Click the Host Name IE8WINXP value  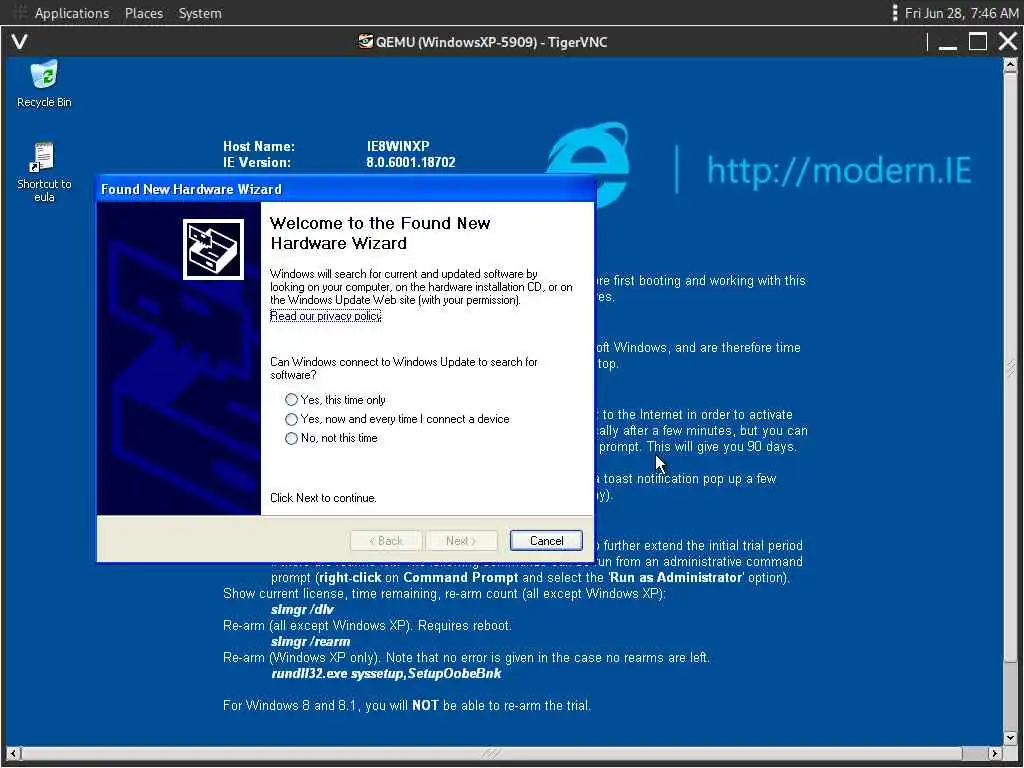(x=398, y=146)
